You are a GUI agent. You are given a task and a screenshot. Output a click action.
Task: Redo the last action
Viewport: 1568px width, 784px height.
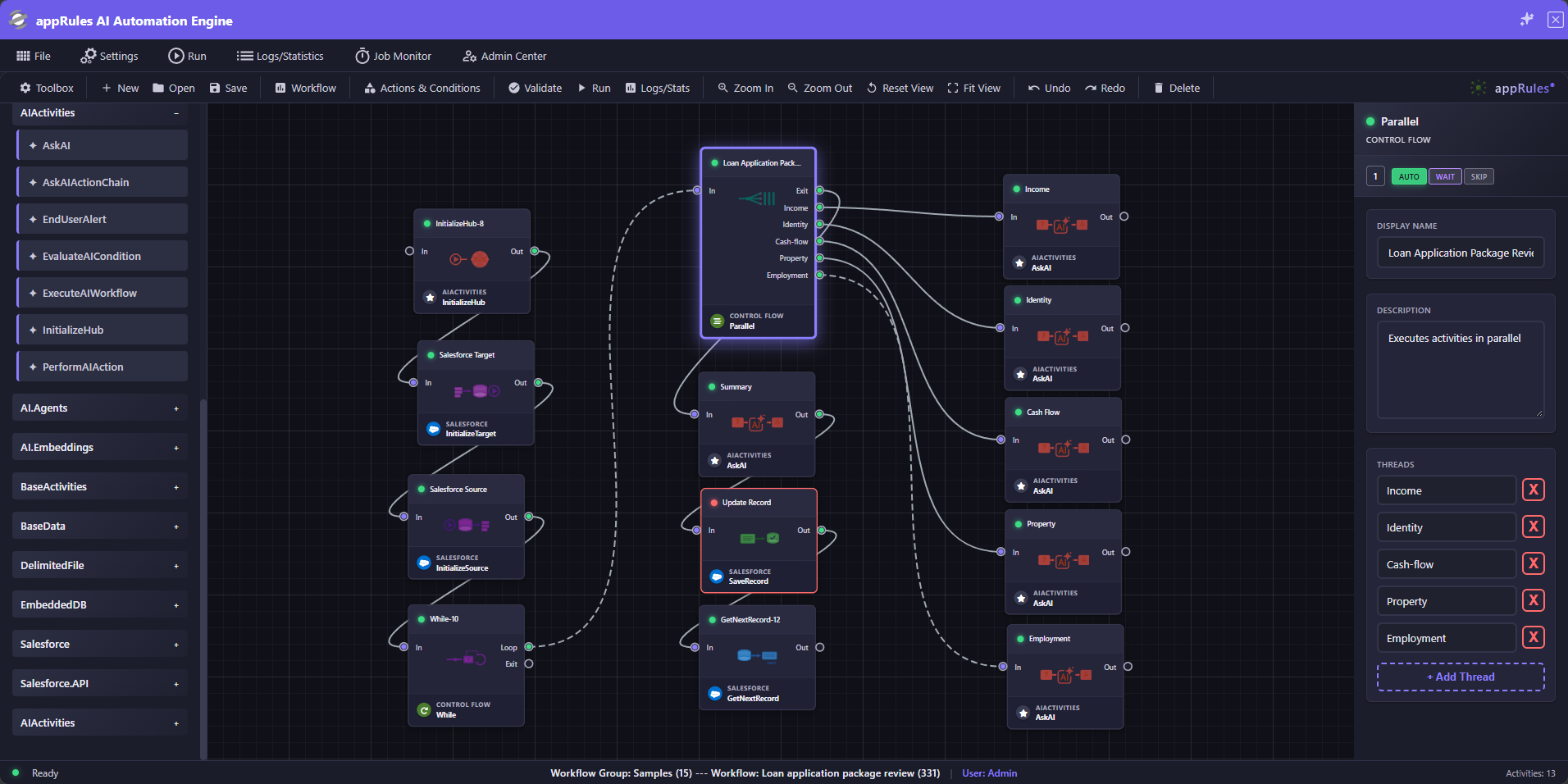1105,88
